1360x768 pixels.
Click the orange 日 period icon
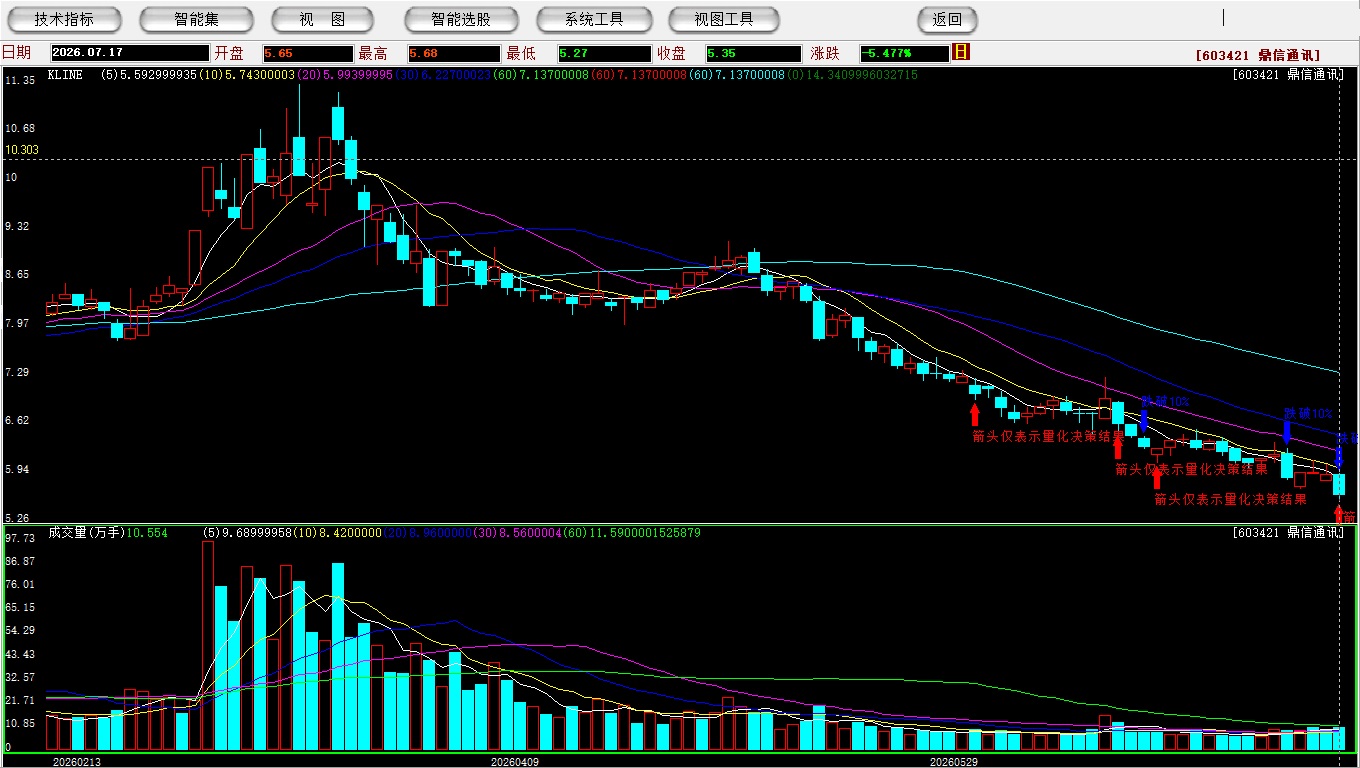(961, 52)
